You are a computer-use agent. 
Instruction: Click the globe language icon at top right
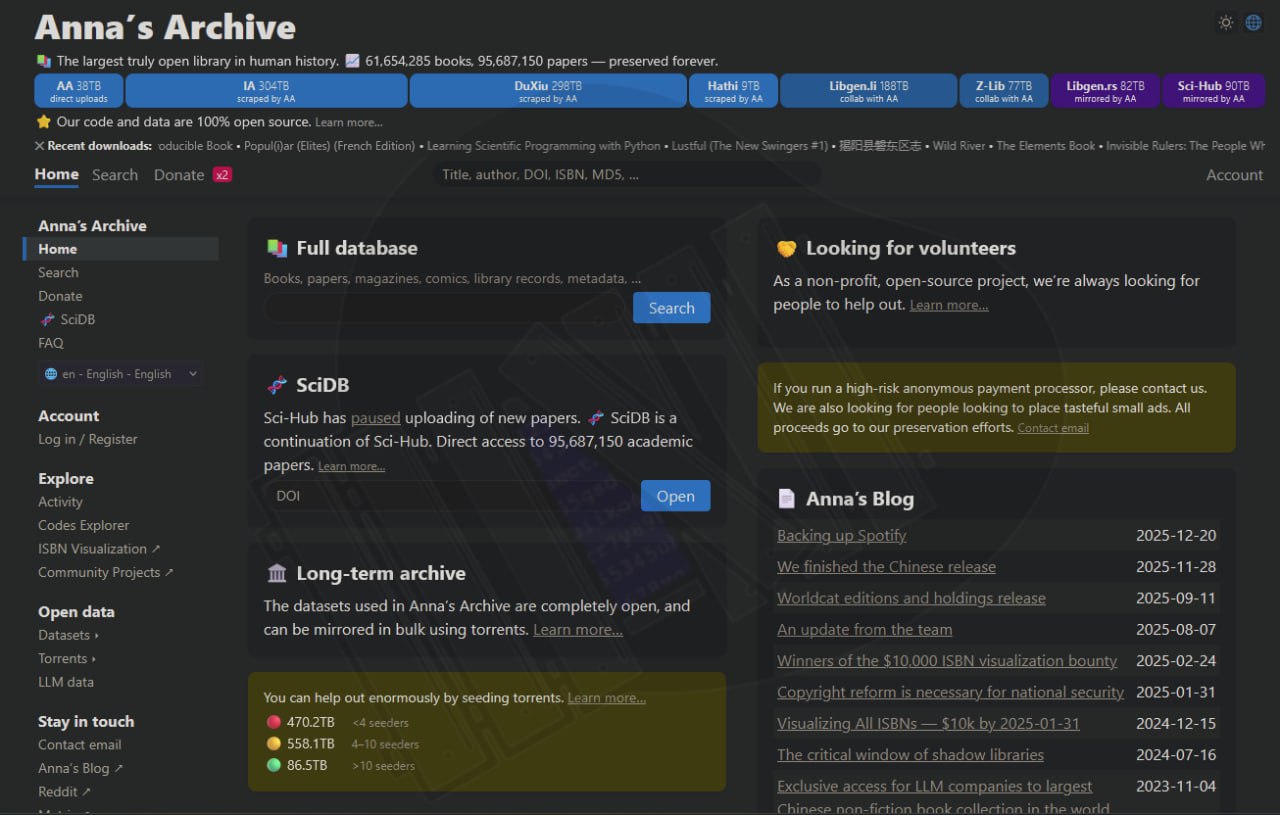[x=1253, y=23]
